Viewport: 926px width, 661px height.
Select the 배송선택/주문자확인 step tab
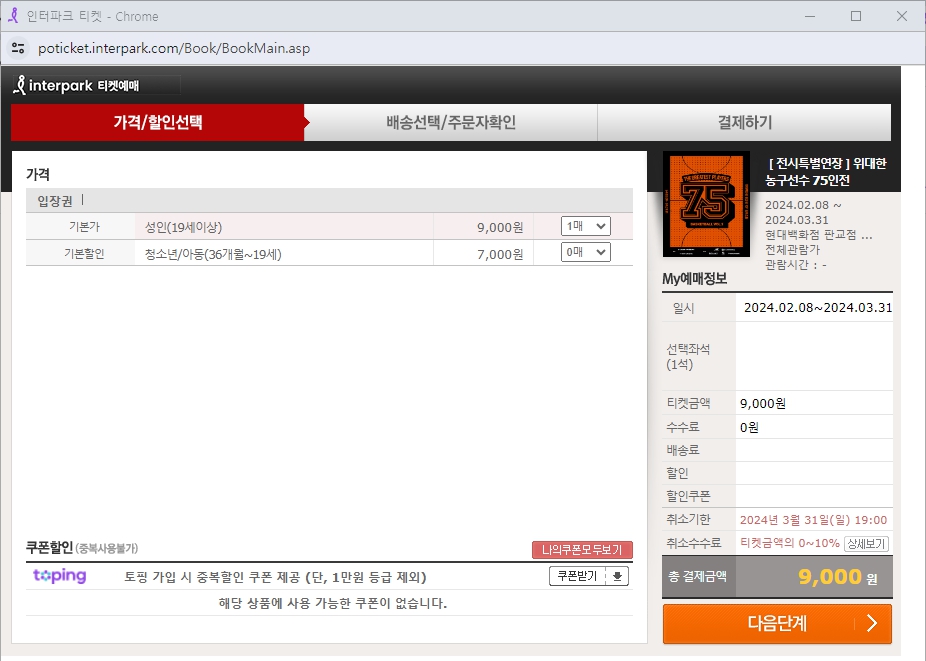pos(451,122)
